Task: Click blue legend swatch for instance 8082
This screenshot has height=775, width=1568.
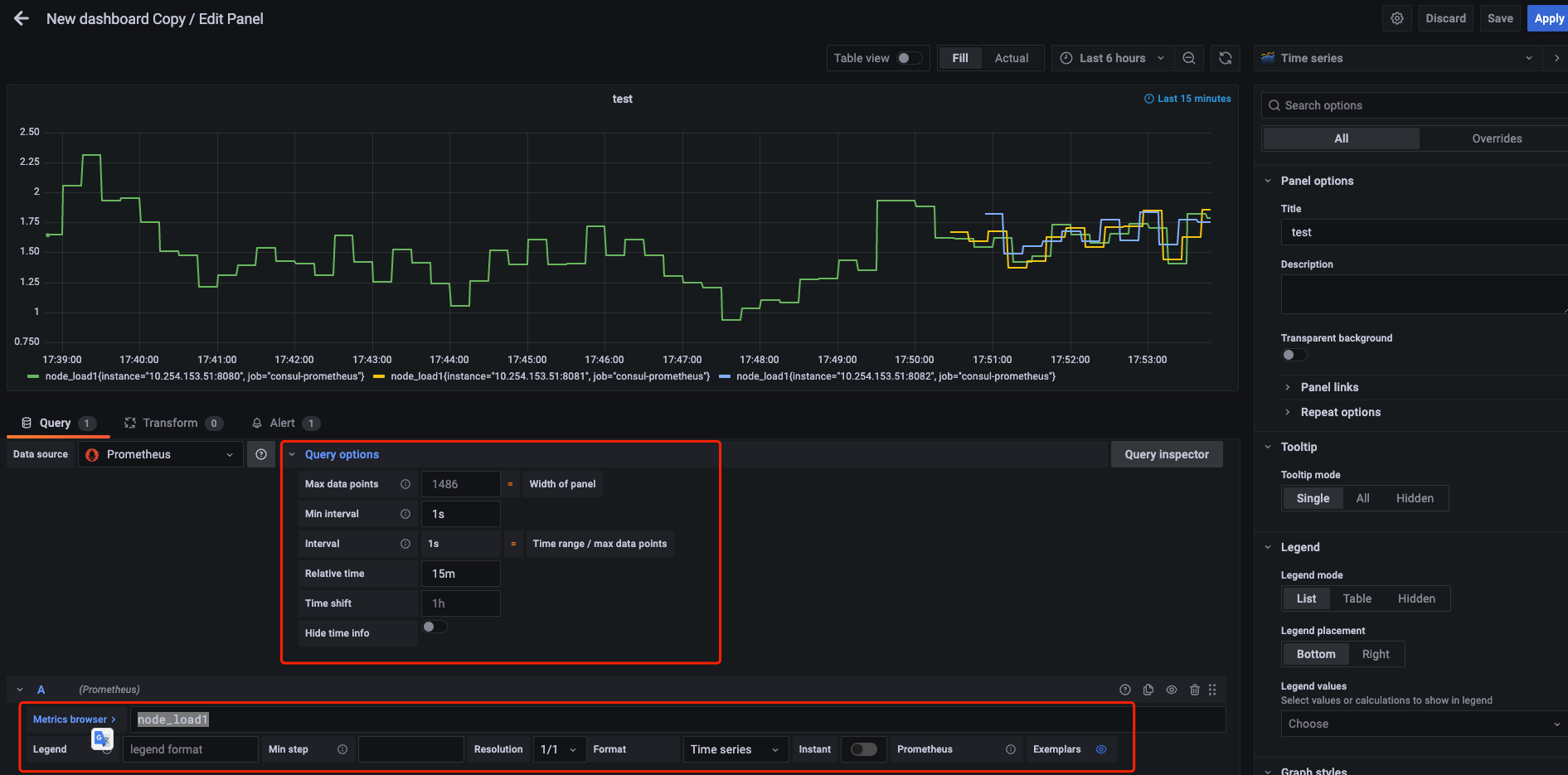Action: pos(725,376)
